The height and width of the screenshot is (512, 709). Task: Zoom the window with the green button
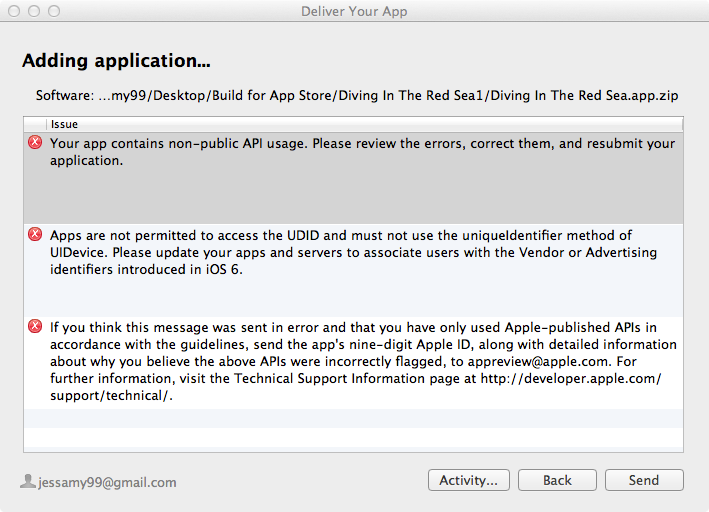click(52, 11)
